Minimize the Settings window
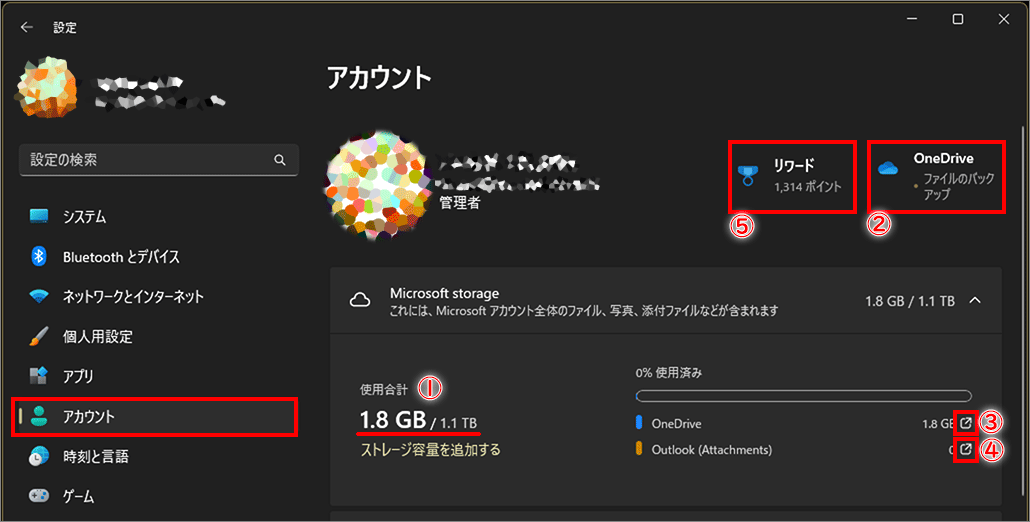 [912, 20]
